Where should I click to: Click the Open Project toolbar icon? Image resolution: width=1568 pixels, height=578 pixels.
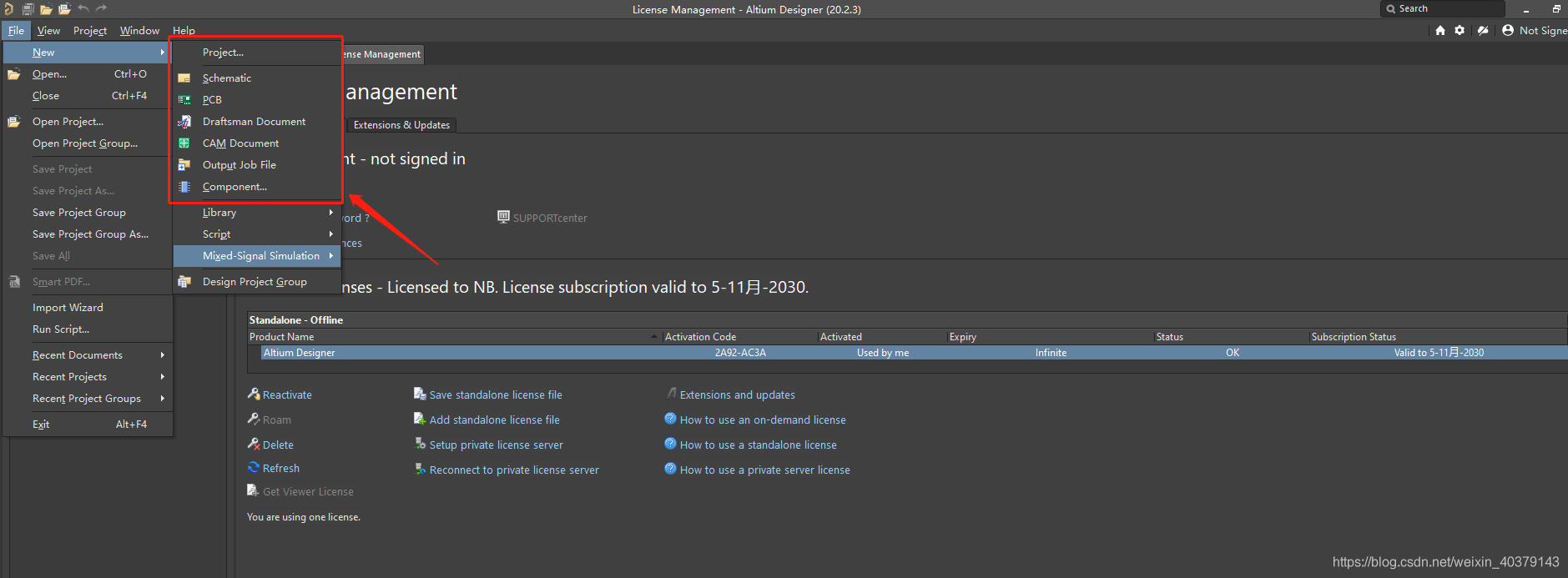[64, 9]
